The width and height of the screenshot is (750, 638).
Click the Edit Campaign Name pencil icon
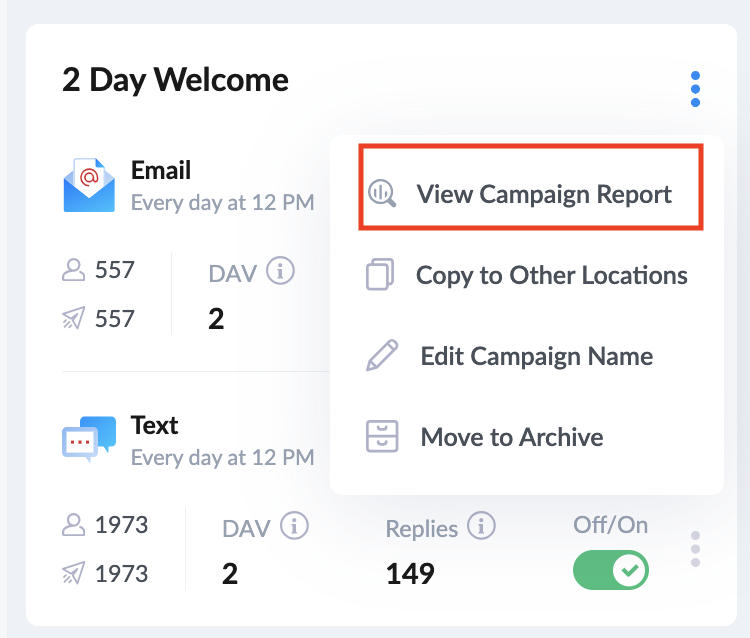pyautogui.click(x=382, y=356)
